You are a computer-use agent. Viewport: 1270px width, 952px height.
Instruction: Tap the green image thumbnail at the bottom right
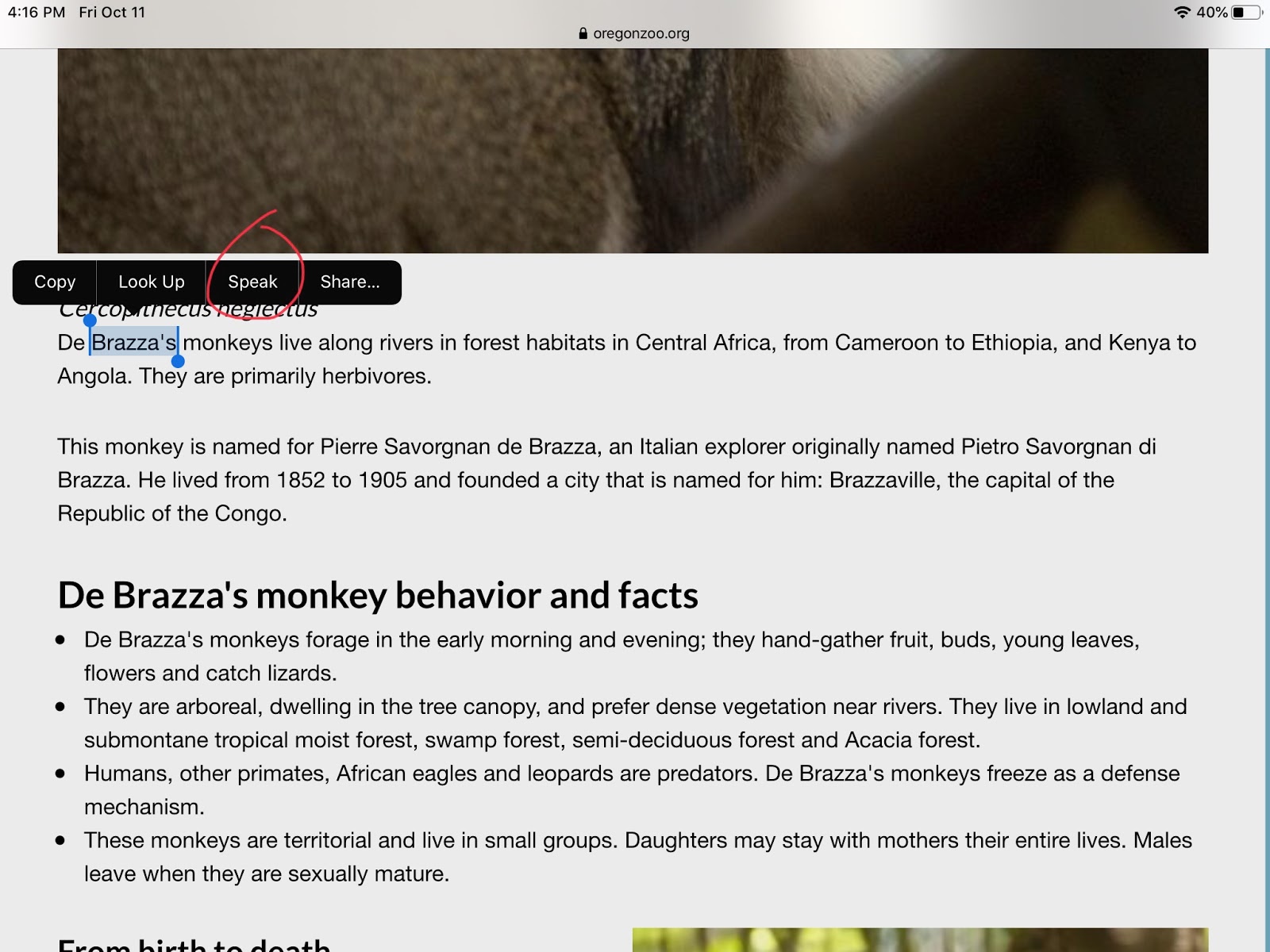point(920,940)
